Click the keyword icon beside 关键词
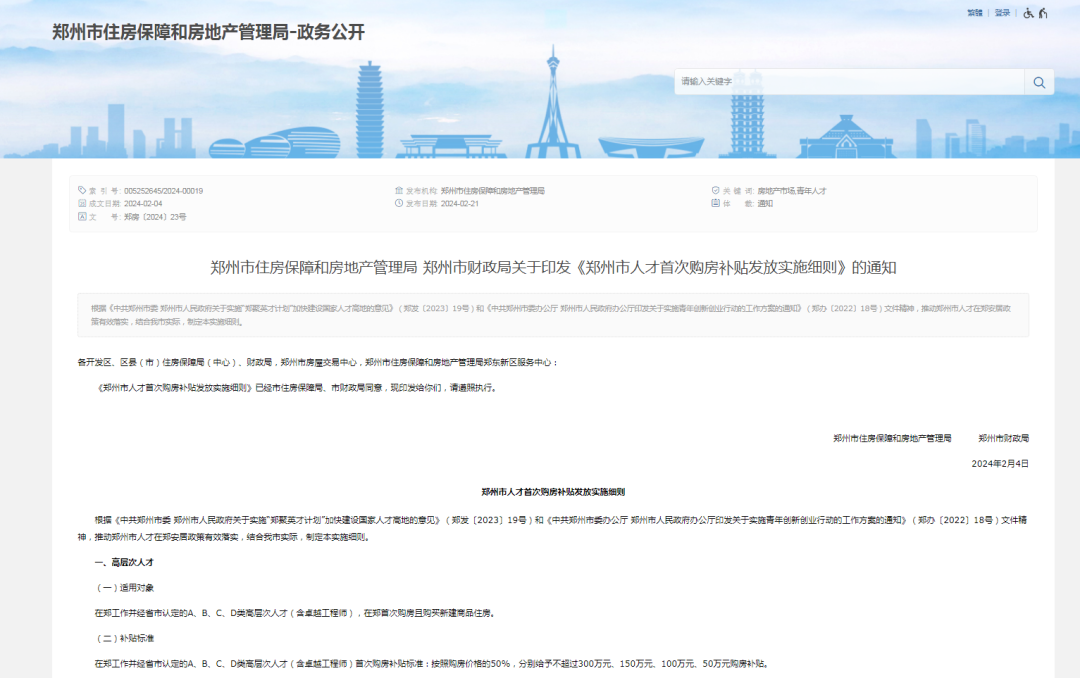This screenshot has height=678, width=1080. (714, 191)
